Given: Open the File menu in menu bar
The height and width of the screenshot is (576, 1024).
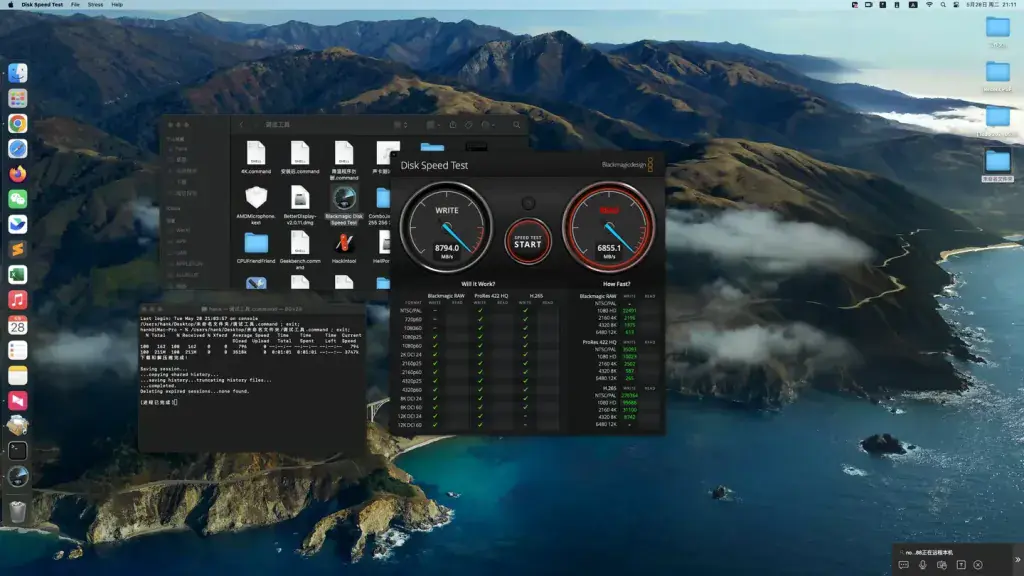Looking at the screenshot, I should (x=75, y=5).
